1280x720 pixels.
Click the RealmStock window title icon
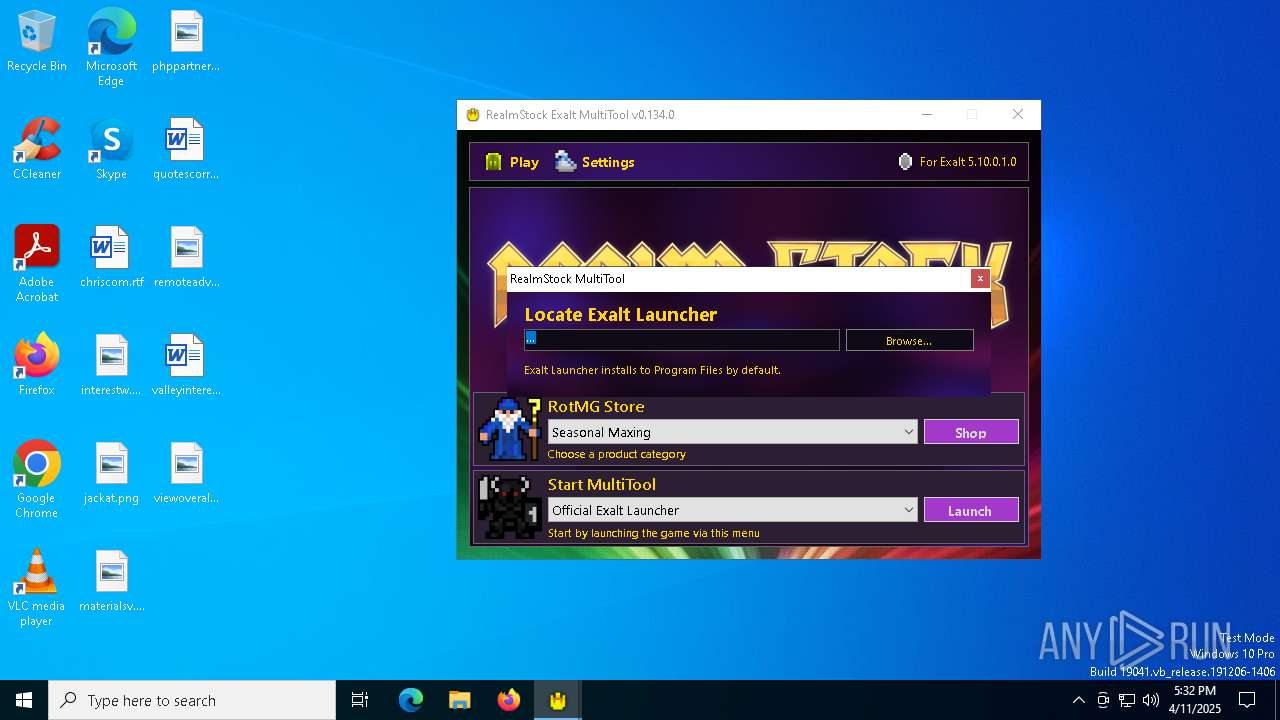473,115
